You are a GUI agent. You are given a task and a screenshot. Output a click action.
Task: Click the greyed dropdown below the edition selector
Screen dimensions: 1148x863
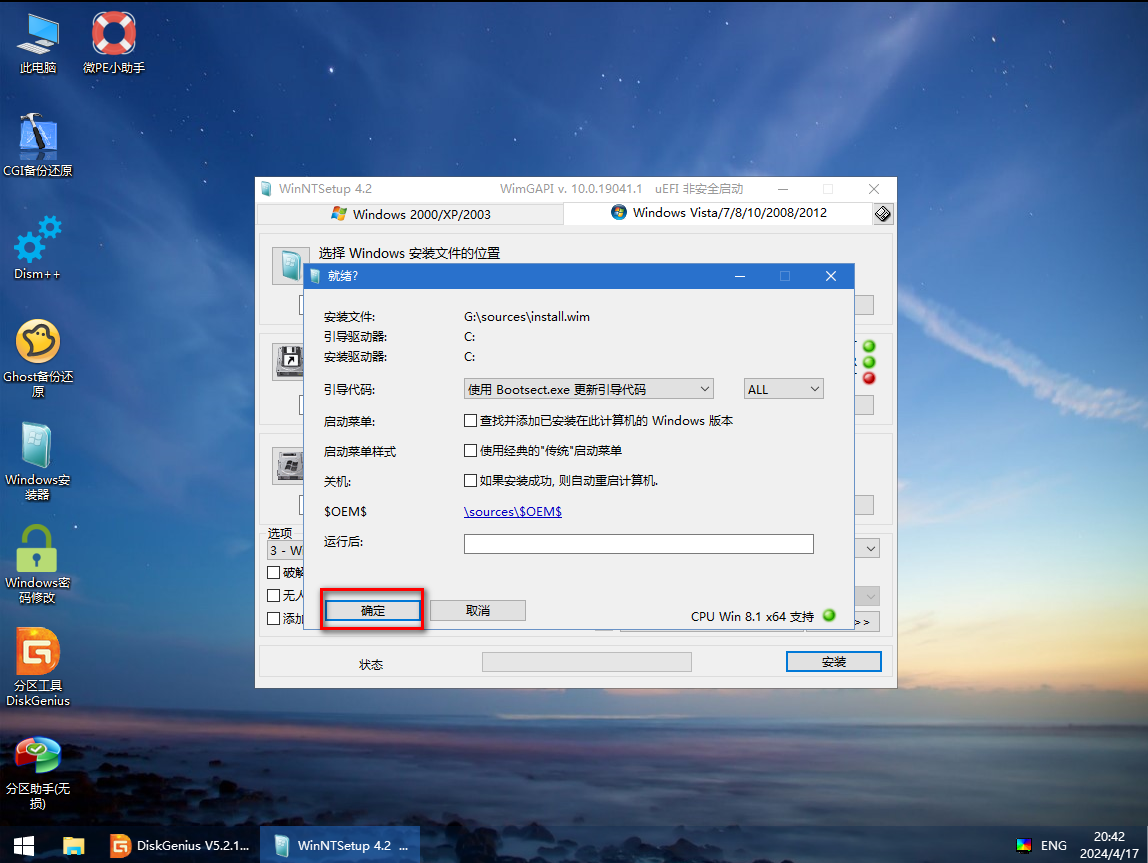871,596
